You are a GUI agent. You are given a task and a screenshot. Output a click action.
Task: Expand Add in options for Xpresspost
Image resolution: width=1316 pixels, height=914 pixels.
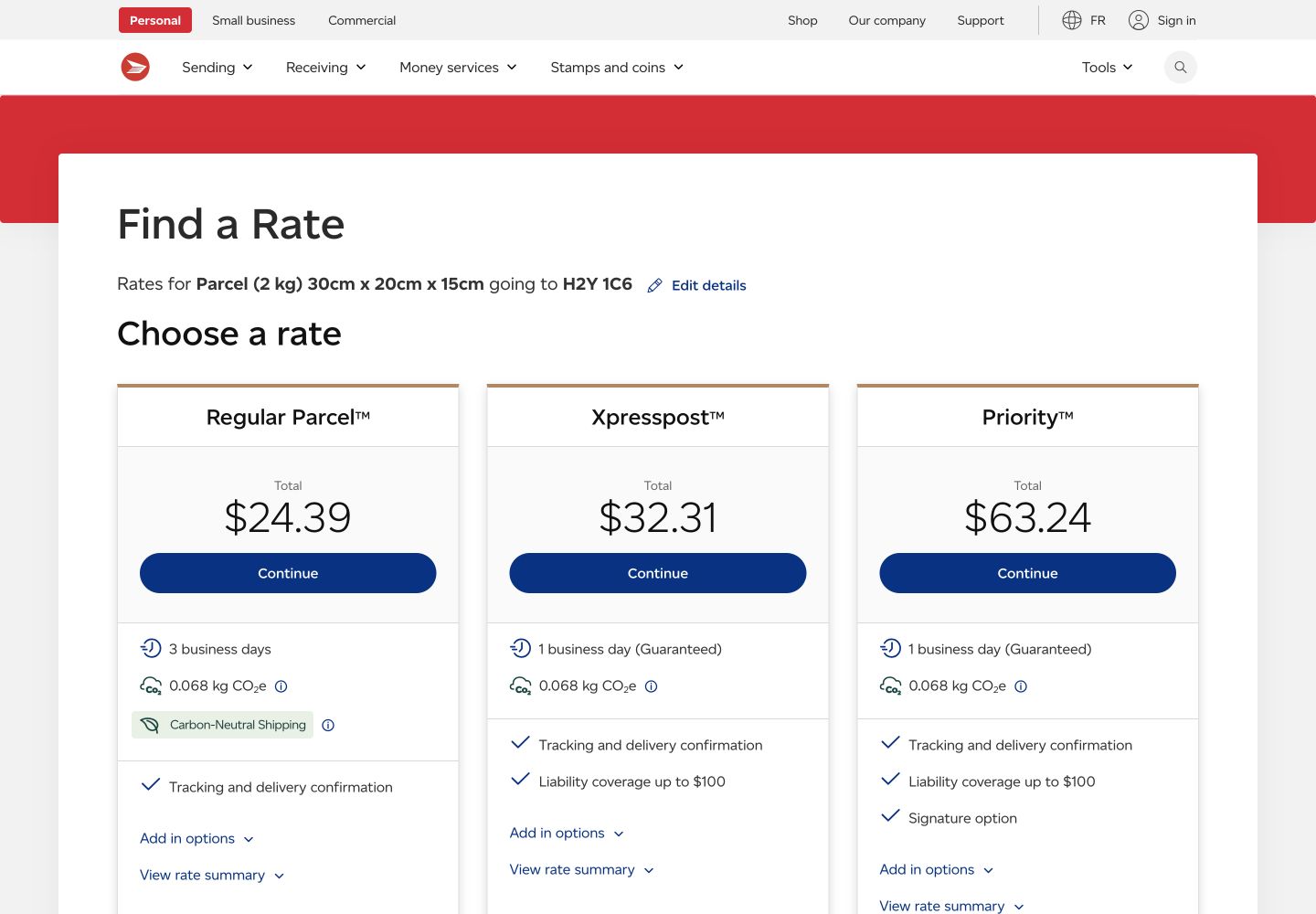coord(567,834)
